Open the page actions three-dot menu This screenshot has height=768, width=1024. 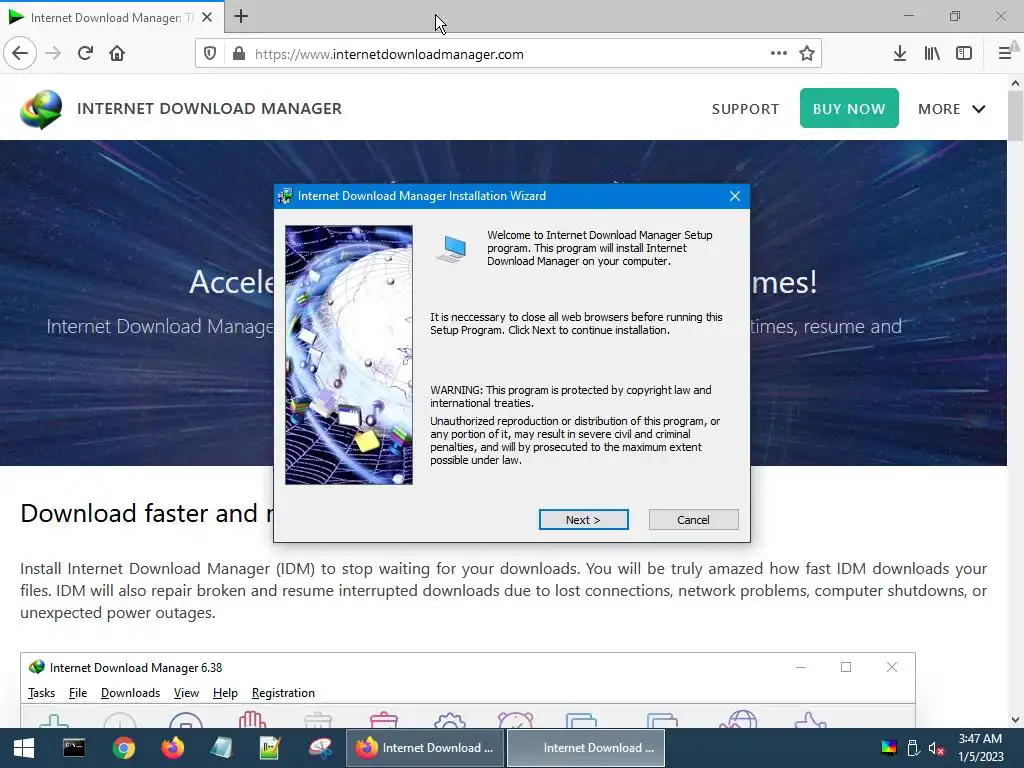(778, 54)
